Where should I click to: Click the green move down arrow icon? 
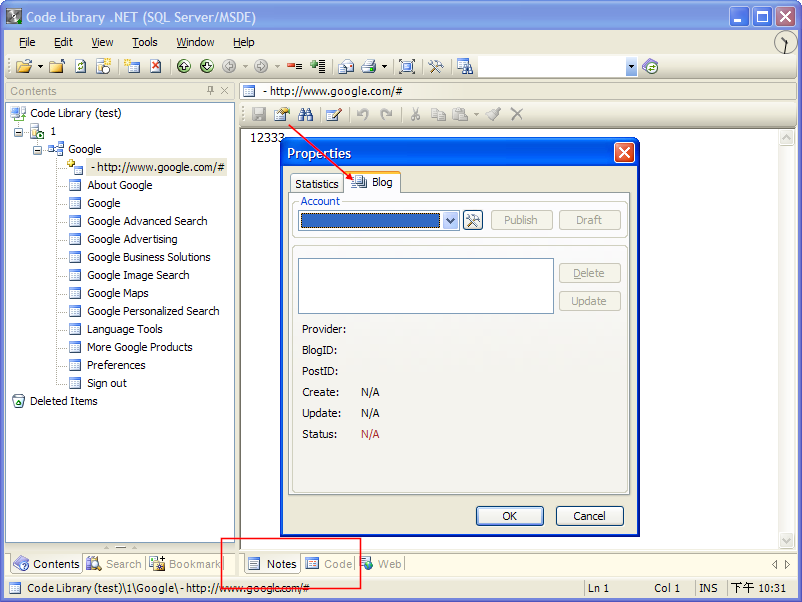pyautogui.click(x=207, y=66)
